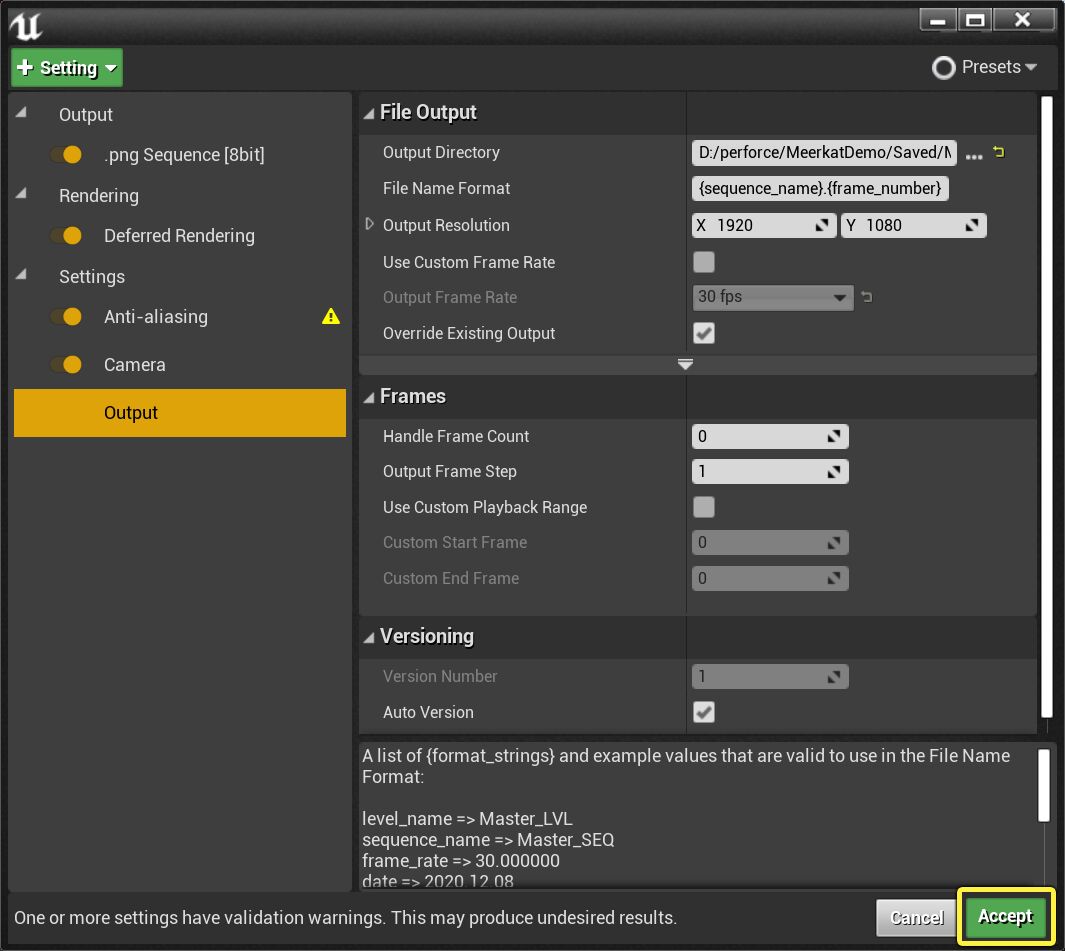This screenshot has width=1065, height=951.
Task: Uncheck Override Existing Output
Action: pyautogui.click(x=704, y=333)
